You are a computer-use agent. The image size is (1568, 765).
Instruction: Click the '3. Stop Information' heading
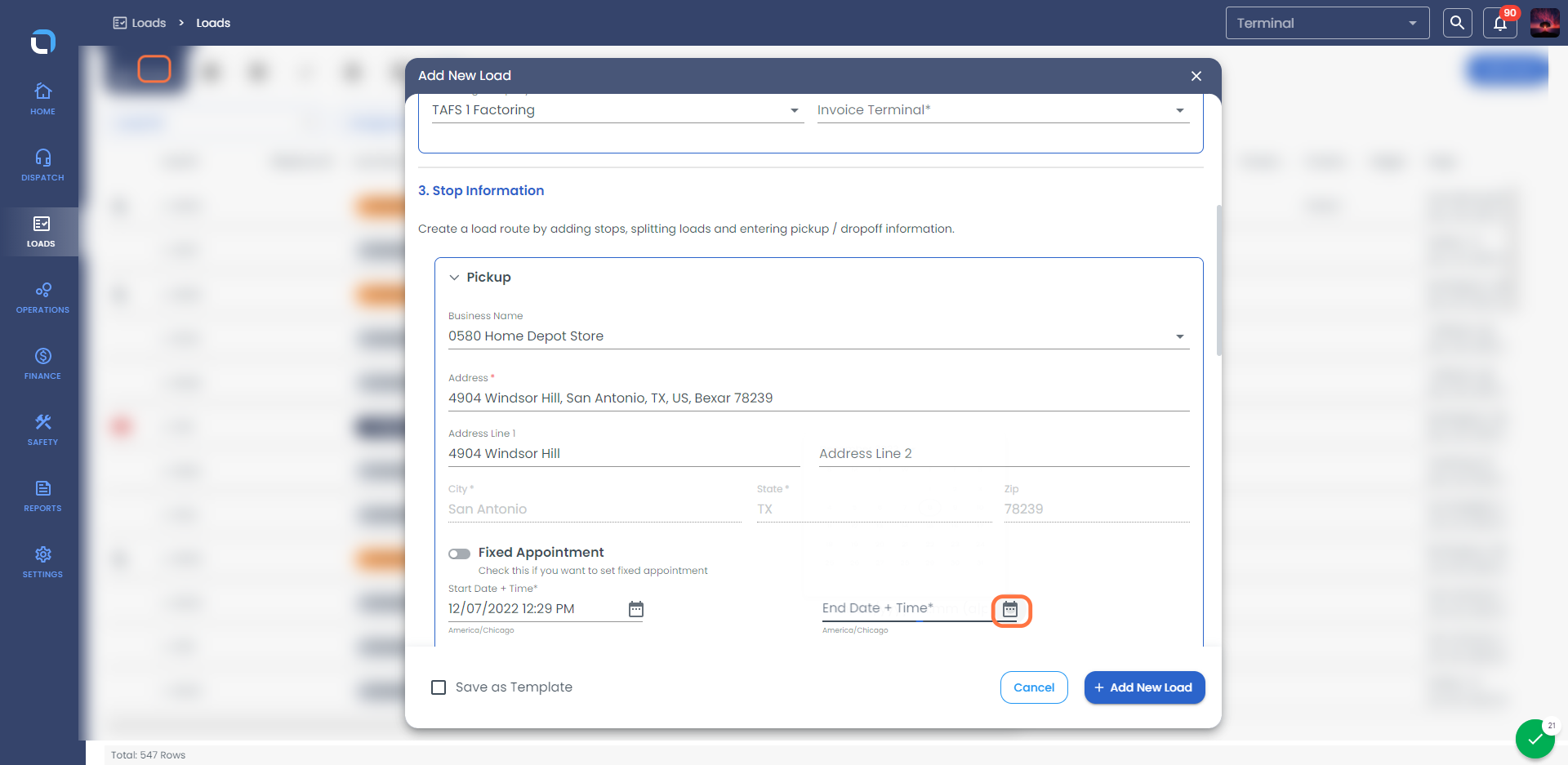click(481, 191)
